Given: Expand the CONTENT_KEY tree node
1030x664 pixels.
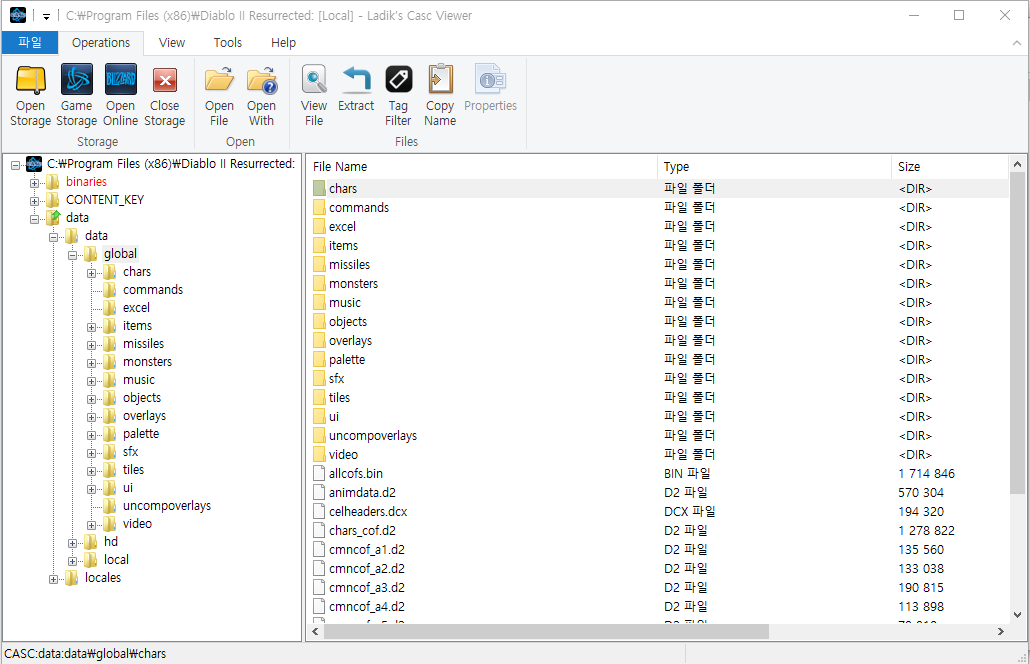Looking at the screenshot, I should (x=34, y=201).
